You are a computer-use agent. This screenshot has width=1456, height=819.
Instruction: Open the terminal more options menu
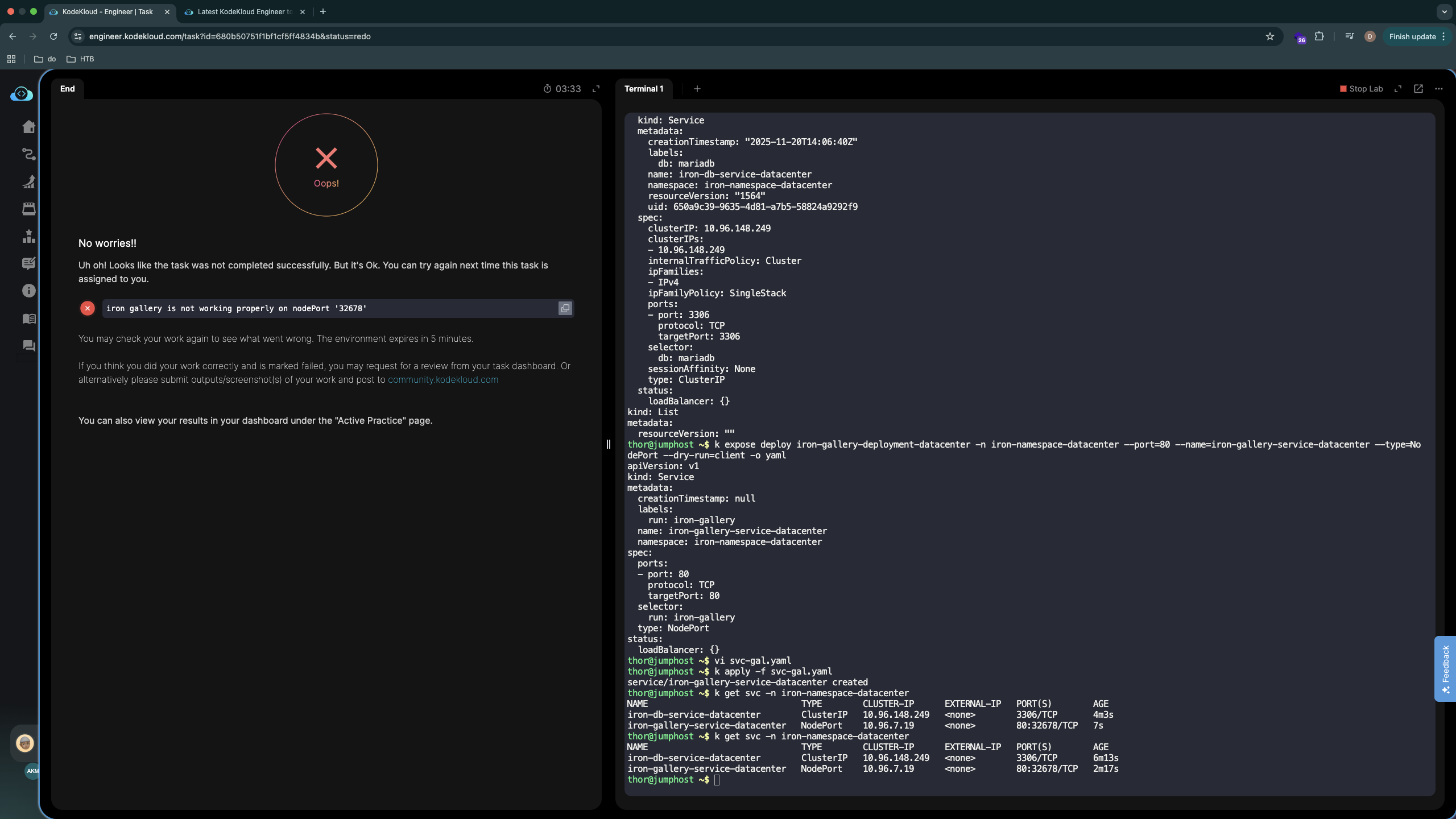[1439, 89]
